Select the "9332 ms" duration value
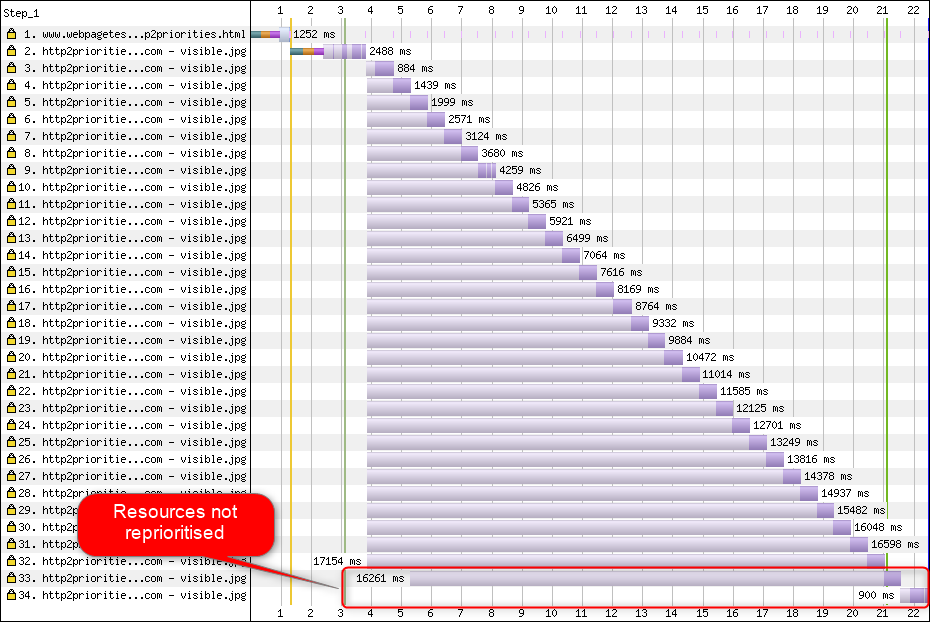Screen dimensions: 930x622 (x=673, y=323)
